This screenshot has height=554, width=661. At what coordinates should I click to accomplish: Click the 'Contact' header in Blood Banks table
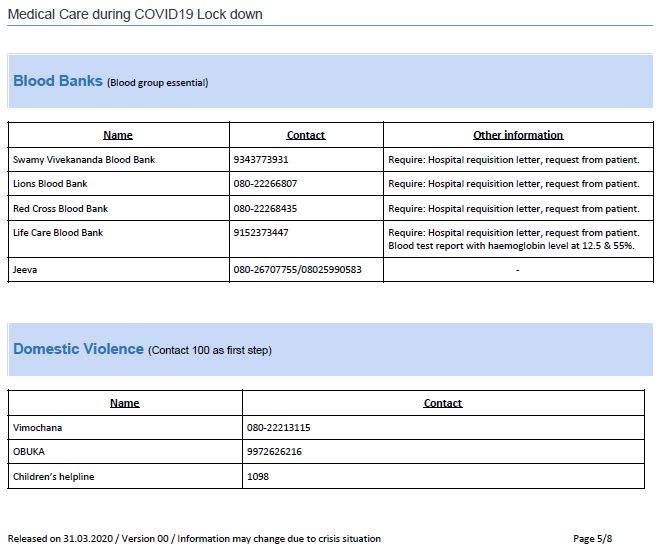click(x=306, y=135)
